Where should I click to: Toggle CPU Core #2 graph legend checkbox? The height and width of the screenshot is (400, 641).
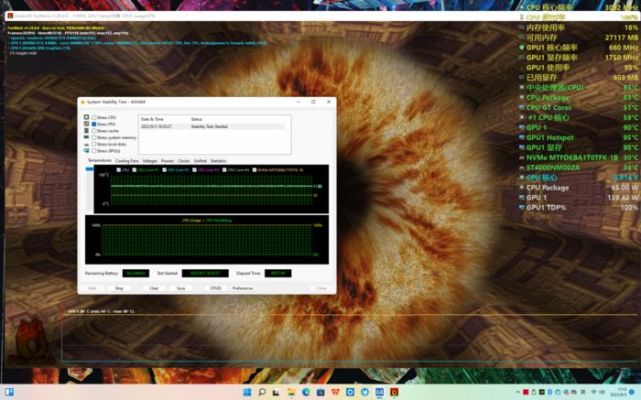[164, 170]
